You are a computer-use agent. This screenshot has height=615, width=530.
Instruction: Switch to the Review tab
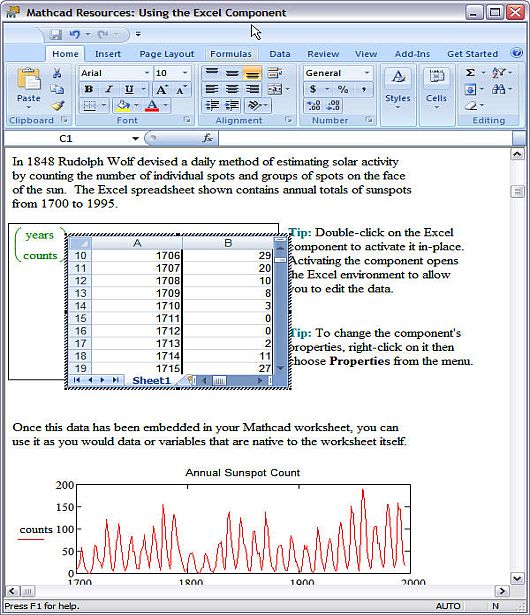pyautogui.click(x=323, y=54)
